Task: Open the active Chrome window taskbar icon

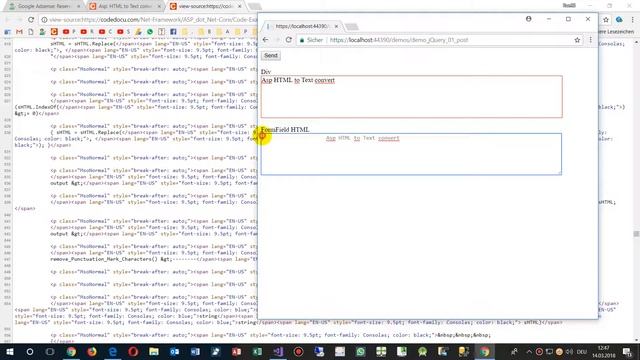Action: click(484, 351)
